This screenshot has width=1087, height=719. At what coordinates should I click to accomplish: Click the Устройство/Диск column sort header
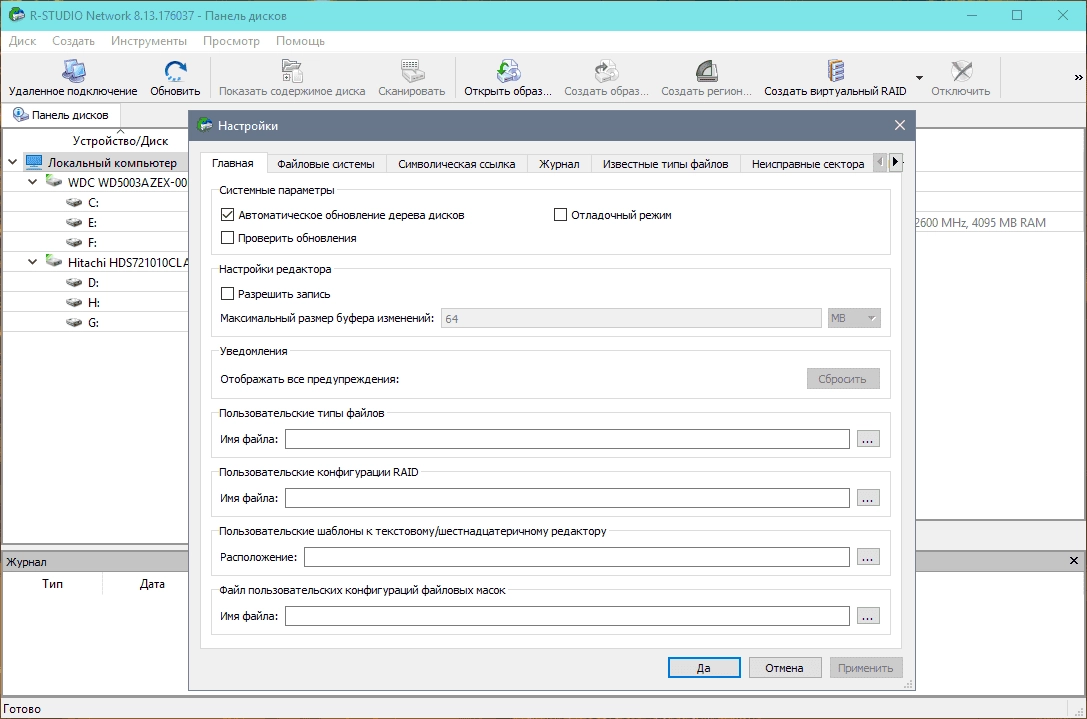(x=121, y=141)
